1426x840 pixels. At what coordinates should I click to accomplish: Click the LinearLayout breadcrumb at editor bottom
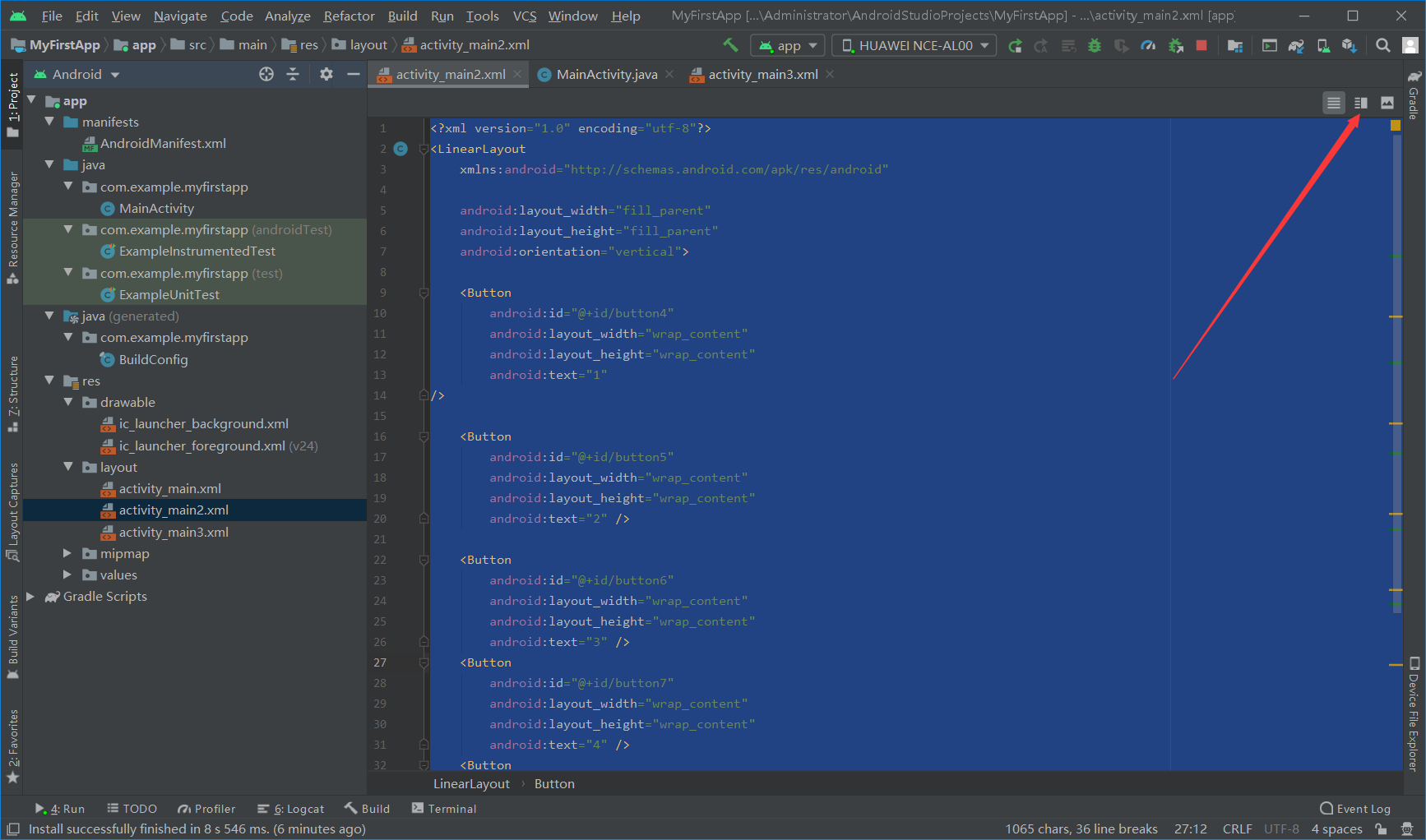pos(471,783)
